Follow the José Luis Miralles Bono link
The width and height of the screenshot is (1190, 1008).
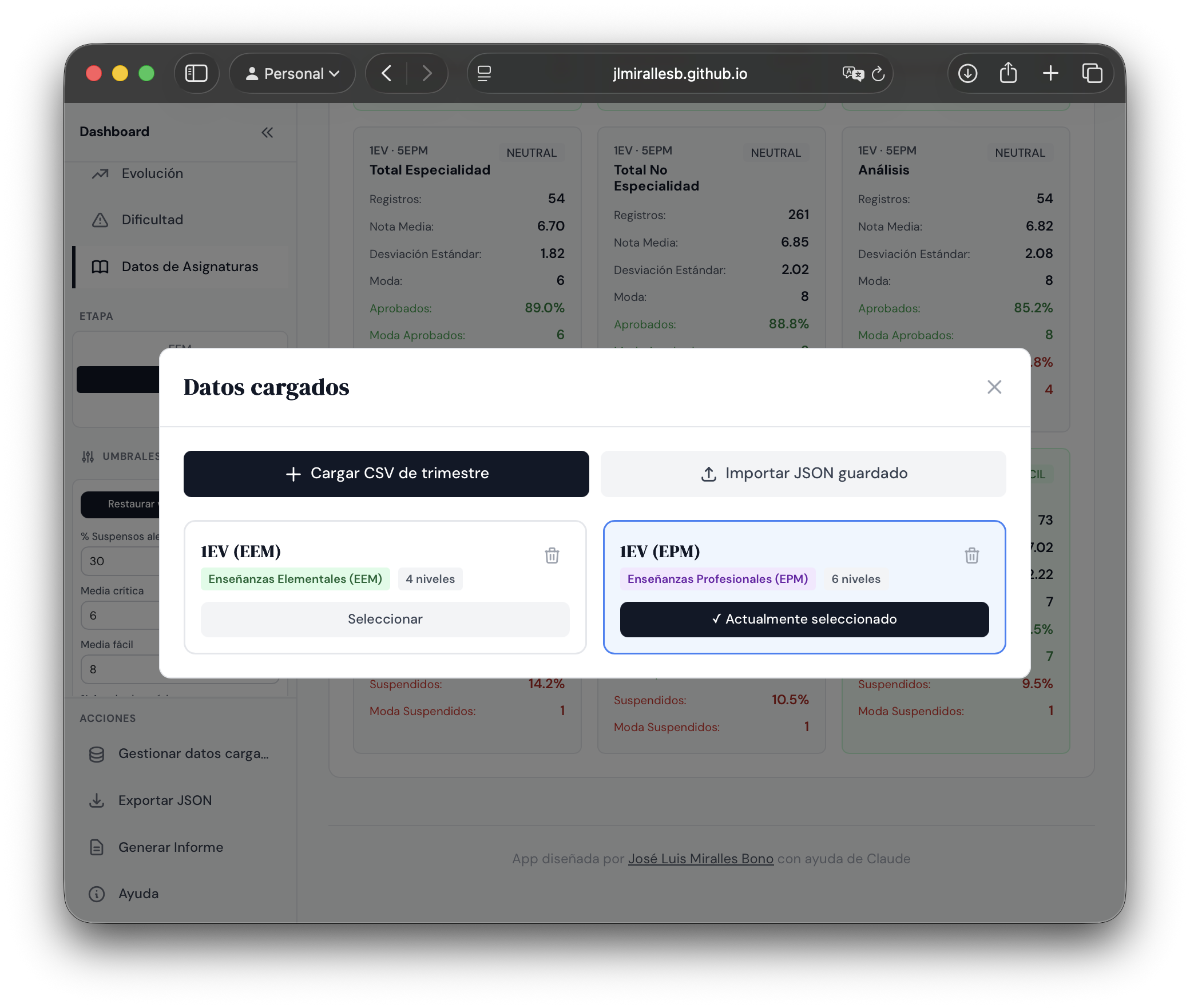click(700, 858)
